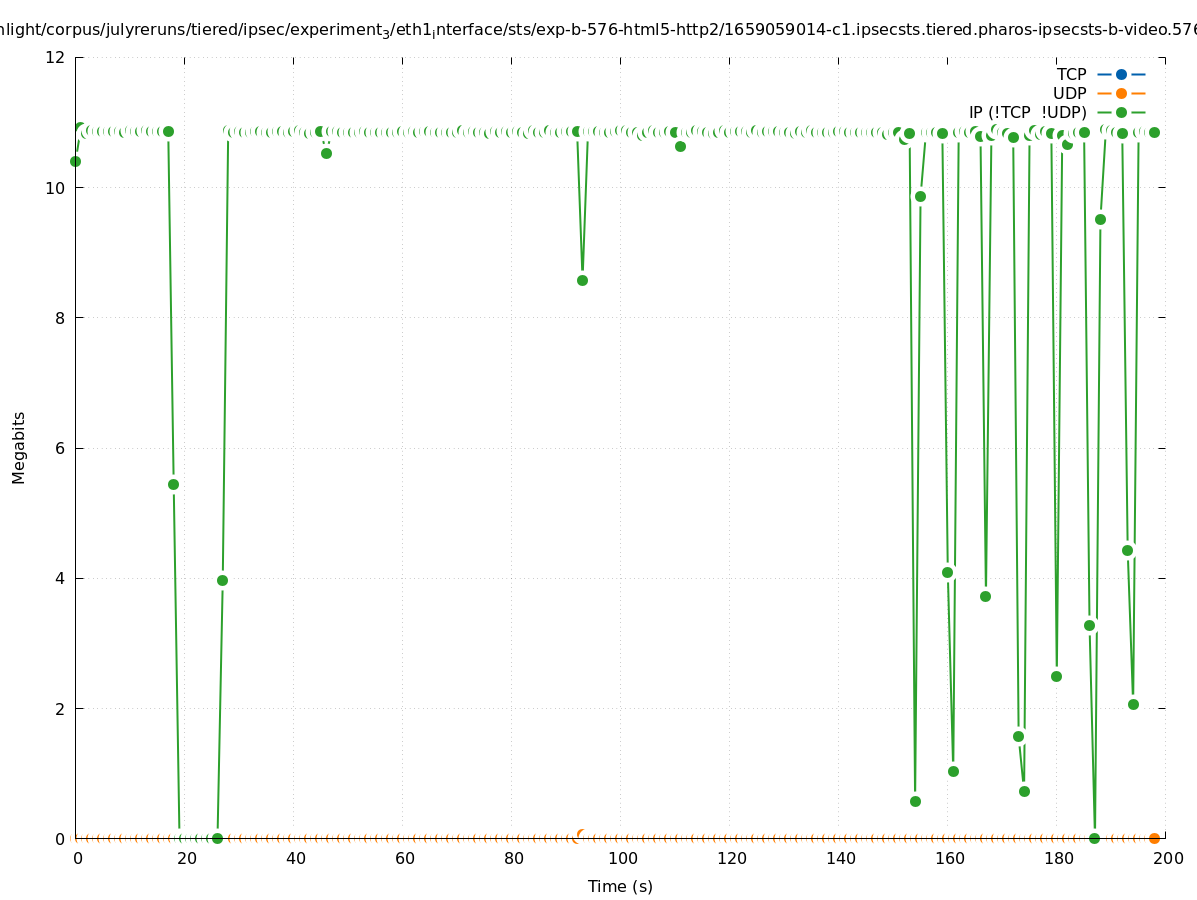
Task: Select the IP (!TCP !UDP) legend label
Action: tap(1027, 112)
